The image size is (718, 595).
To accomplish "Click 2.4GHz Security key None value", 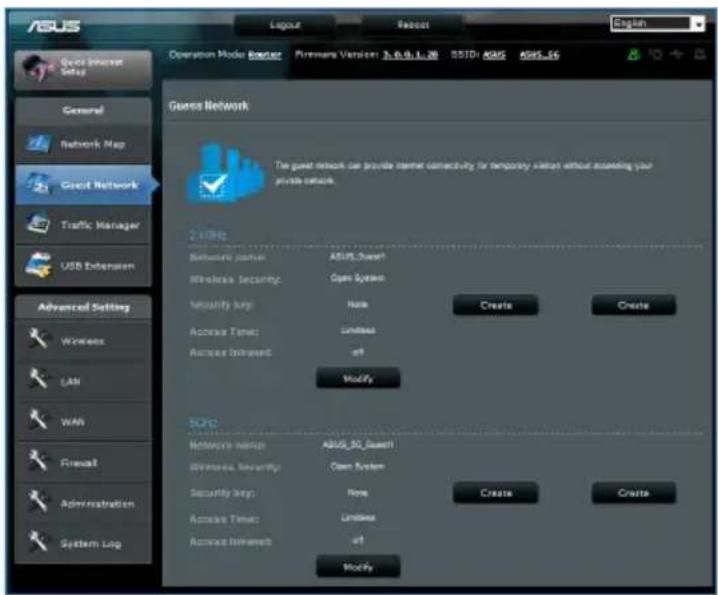I will [358, 304].
